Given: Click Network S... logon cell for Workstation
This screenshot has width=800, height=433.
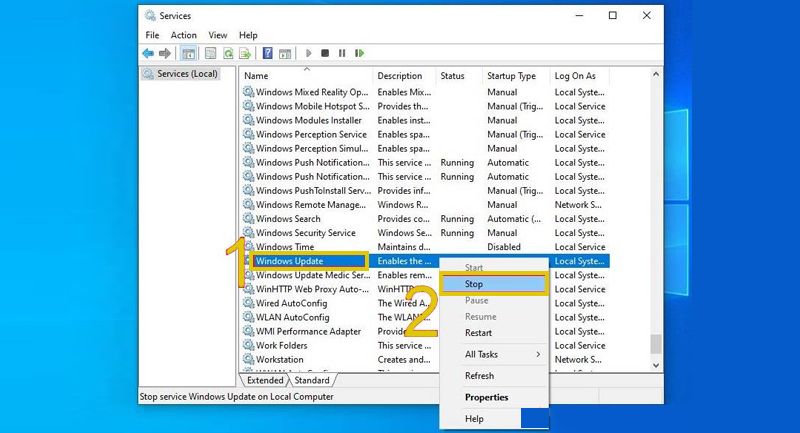Looking at the screenshot, I should 578,359.
